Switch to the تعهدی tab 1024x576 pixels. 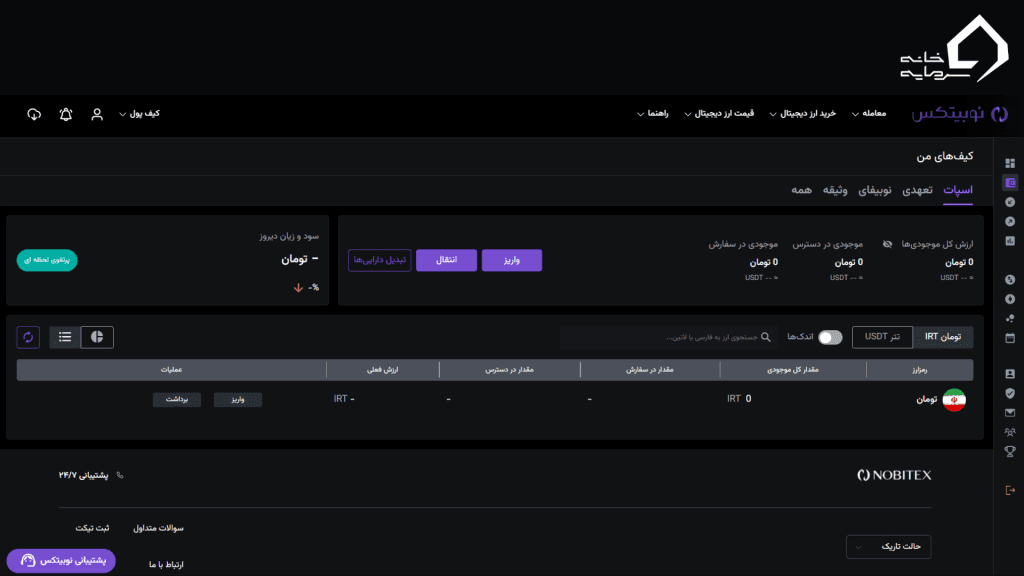click(918, 190)
